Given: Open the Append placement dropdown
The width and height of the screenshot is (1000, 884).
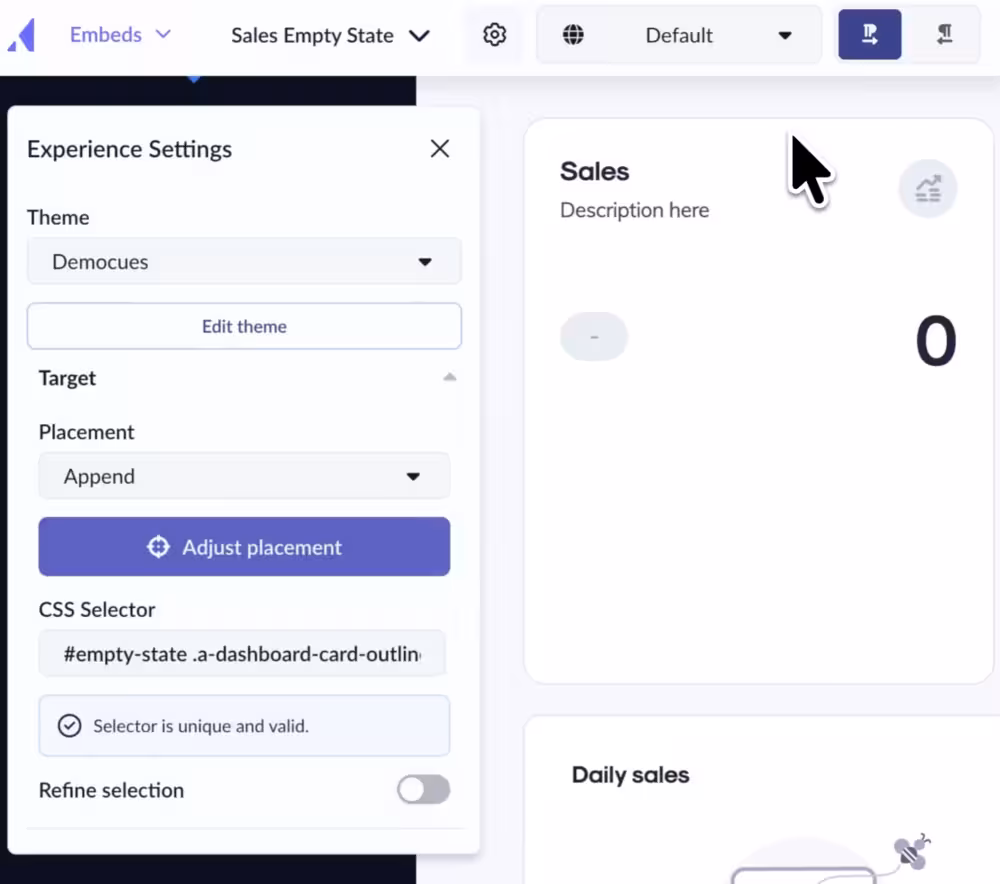Looking at the screenshot, I should tap(244, 476).
